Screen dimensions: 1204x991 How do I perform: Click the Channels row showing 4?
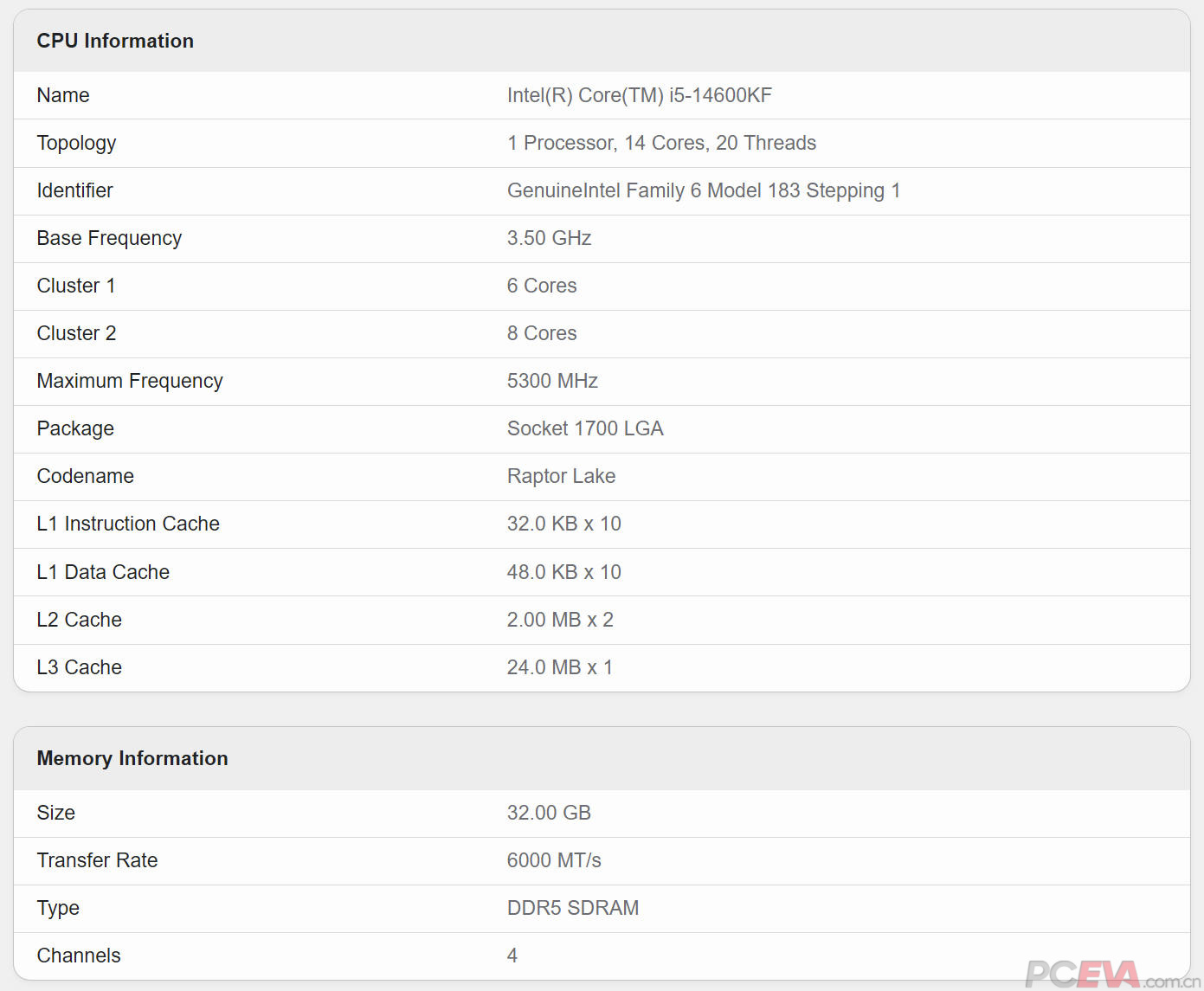tap(512, 956)
